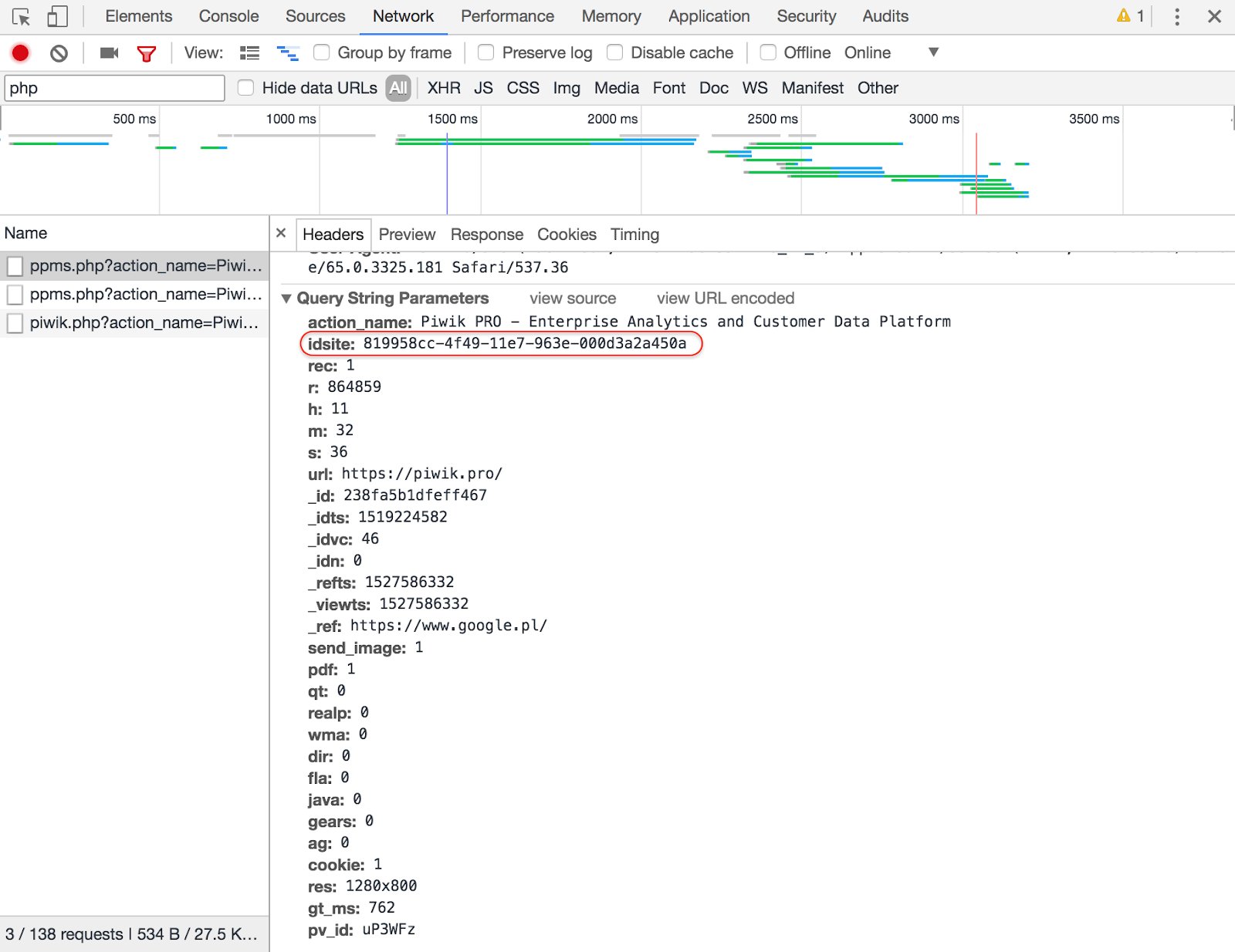Check the Offline checkbox
Screen dimensions: 1235x952
pos(768,52)
